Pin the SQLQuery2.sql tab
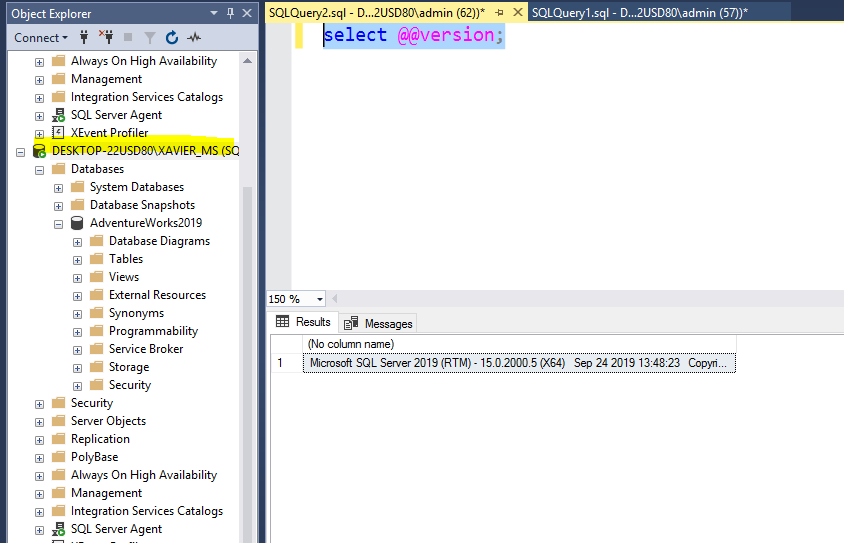 coord(500,12)
